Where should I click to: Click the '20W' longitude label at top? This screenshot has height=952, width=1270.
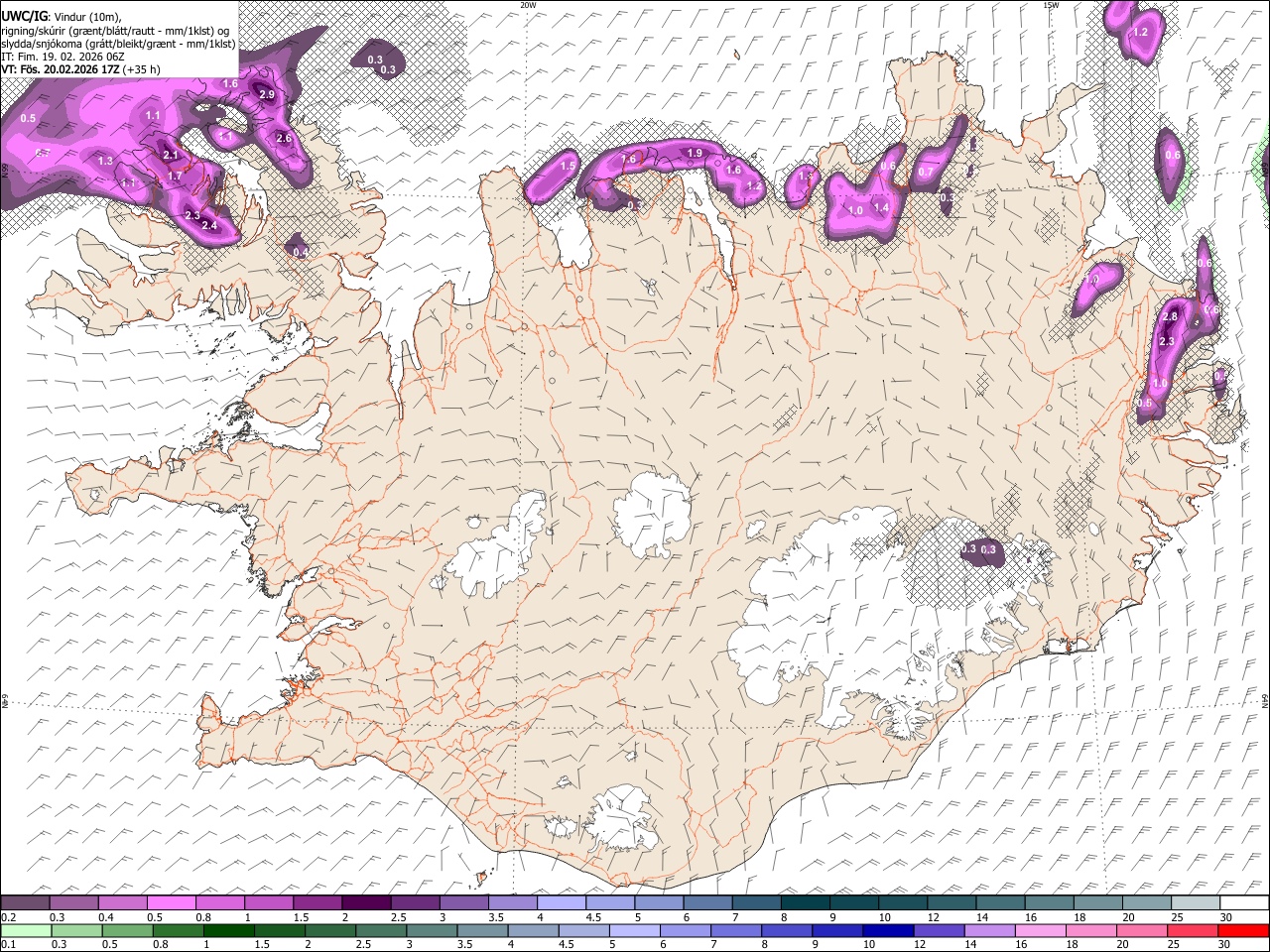[x=528, y=5]
